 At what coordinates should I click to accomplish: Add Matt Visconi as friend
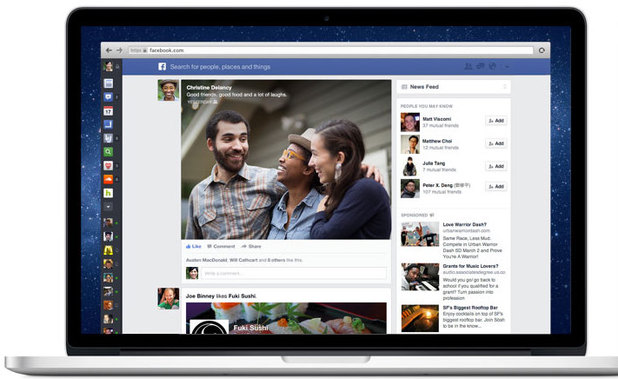(496, 121)
